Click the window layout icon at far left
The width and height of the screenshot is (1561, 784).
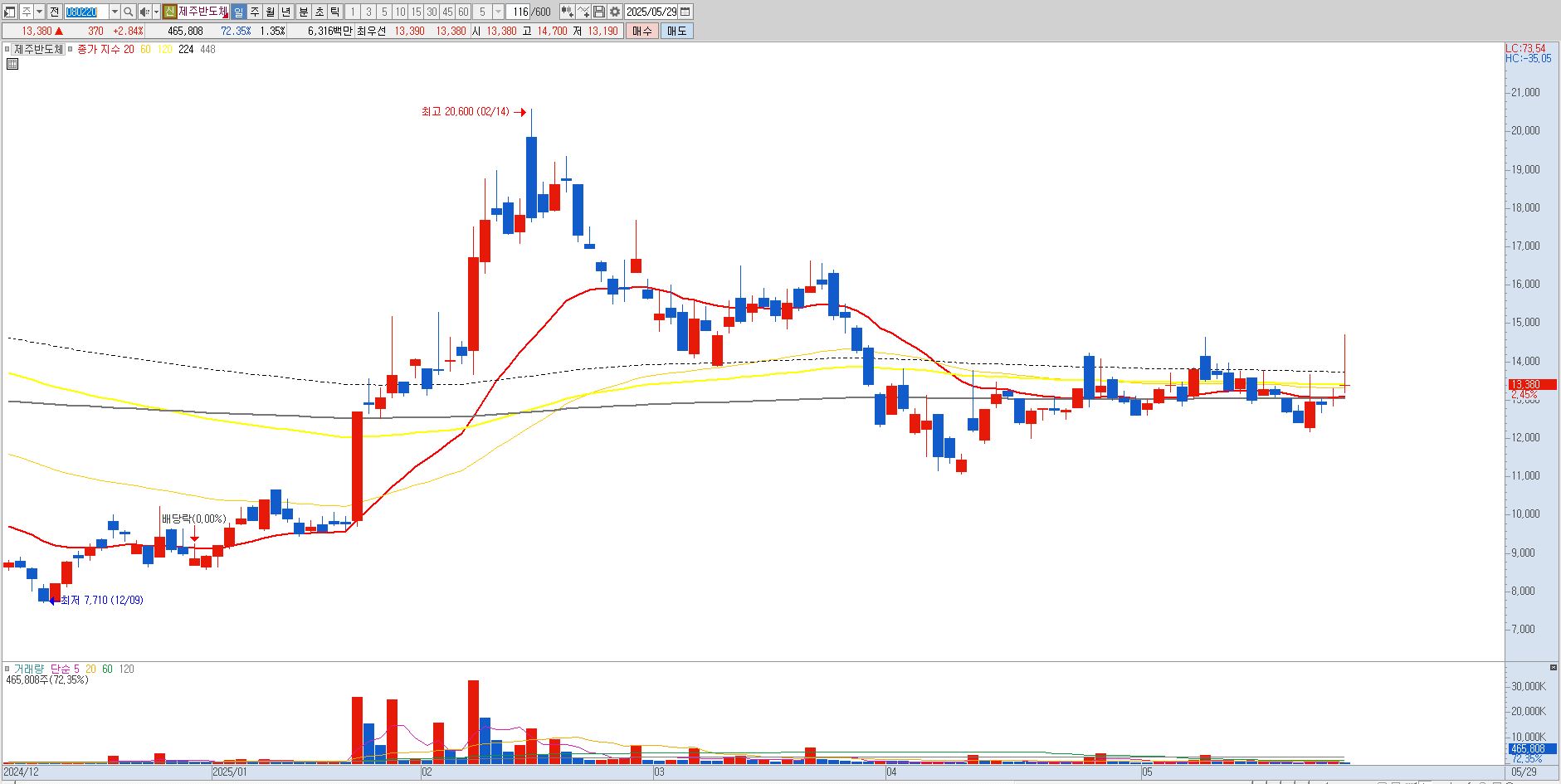coord(9,12)
